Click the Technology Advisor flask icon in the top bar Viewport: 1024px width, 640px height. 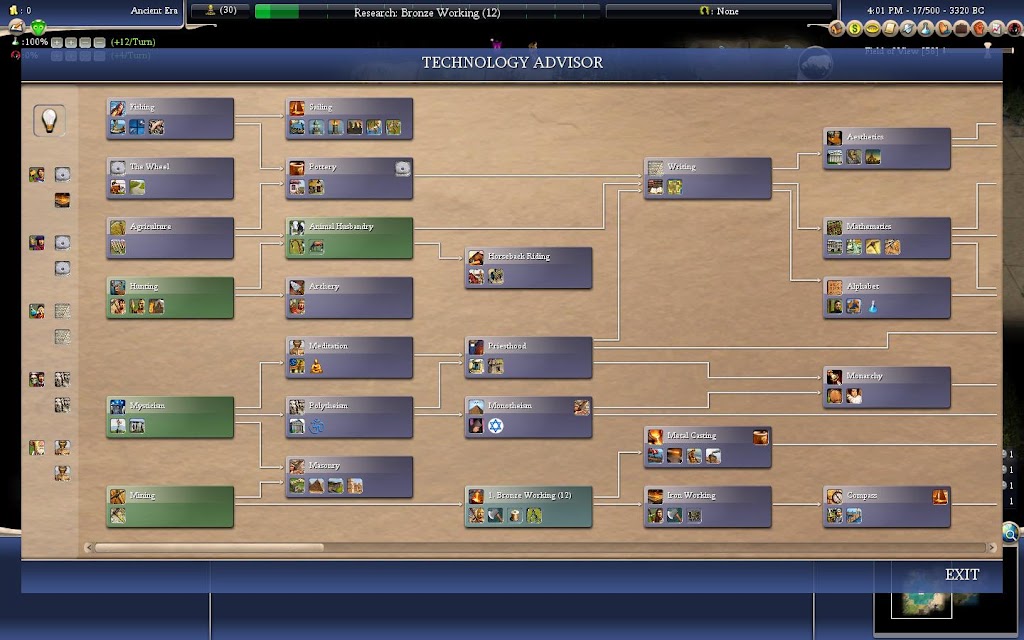(x=925, y=28)
